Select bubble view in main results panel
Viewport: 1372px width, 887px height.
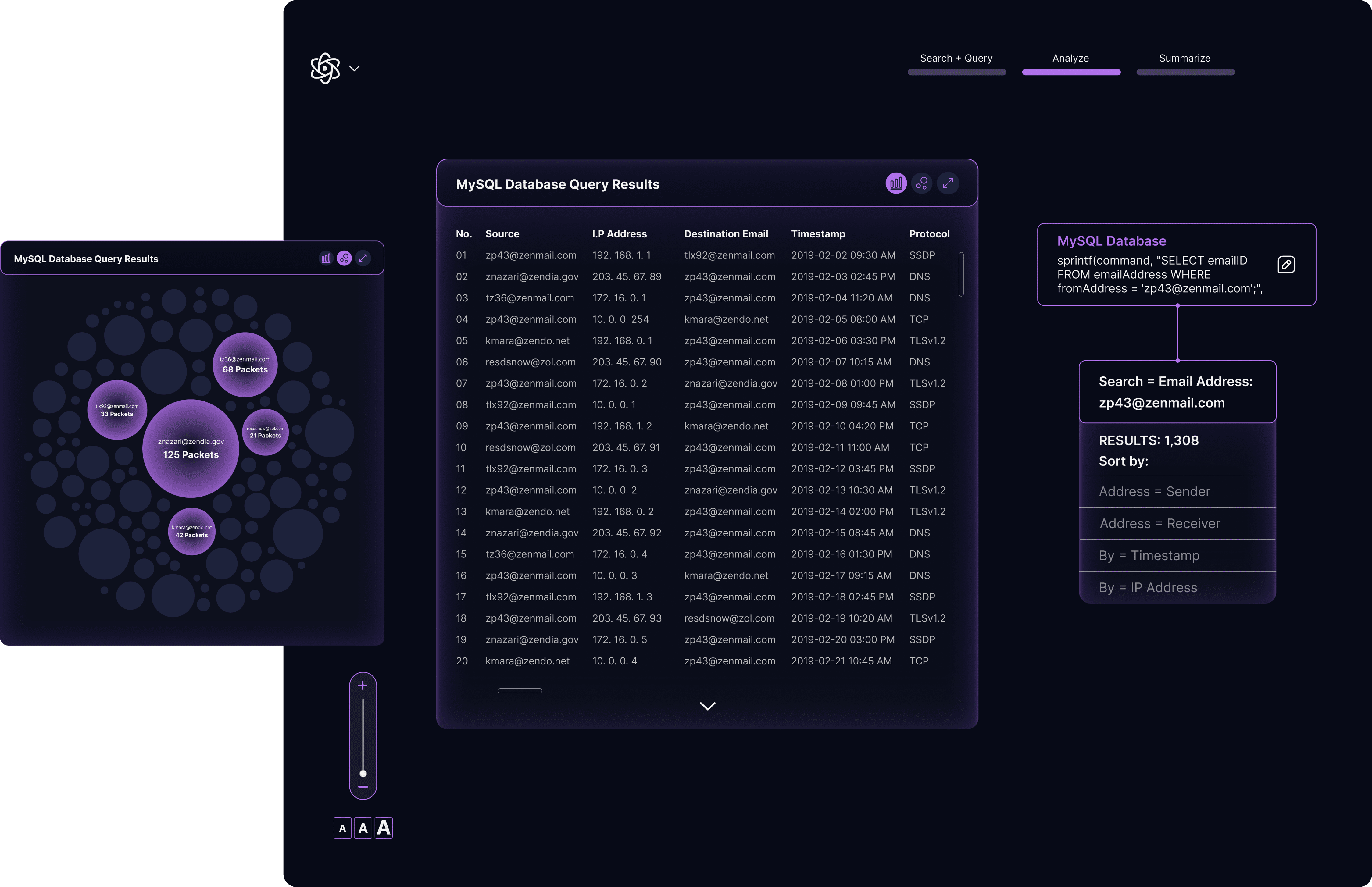[x=922, y=183]
